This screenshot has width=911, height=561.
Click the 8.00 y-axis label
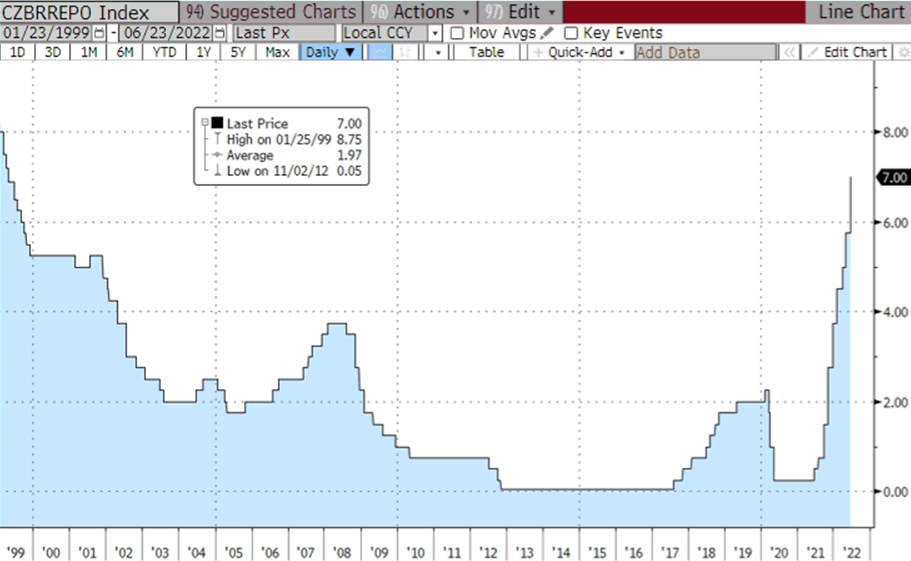[x=895, y=132]
